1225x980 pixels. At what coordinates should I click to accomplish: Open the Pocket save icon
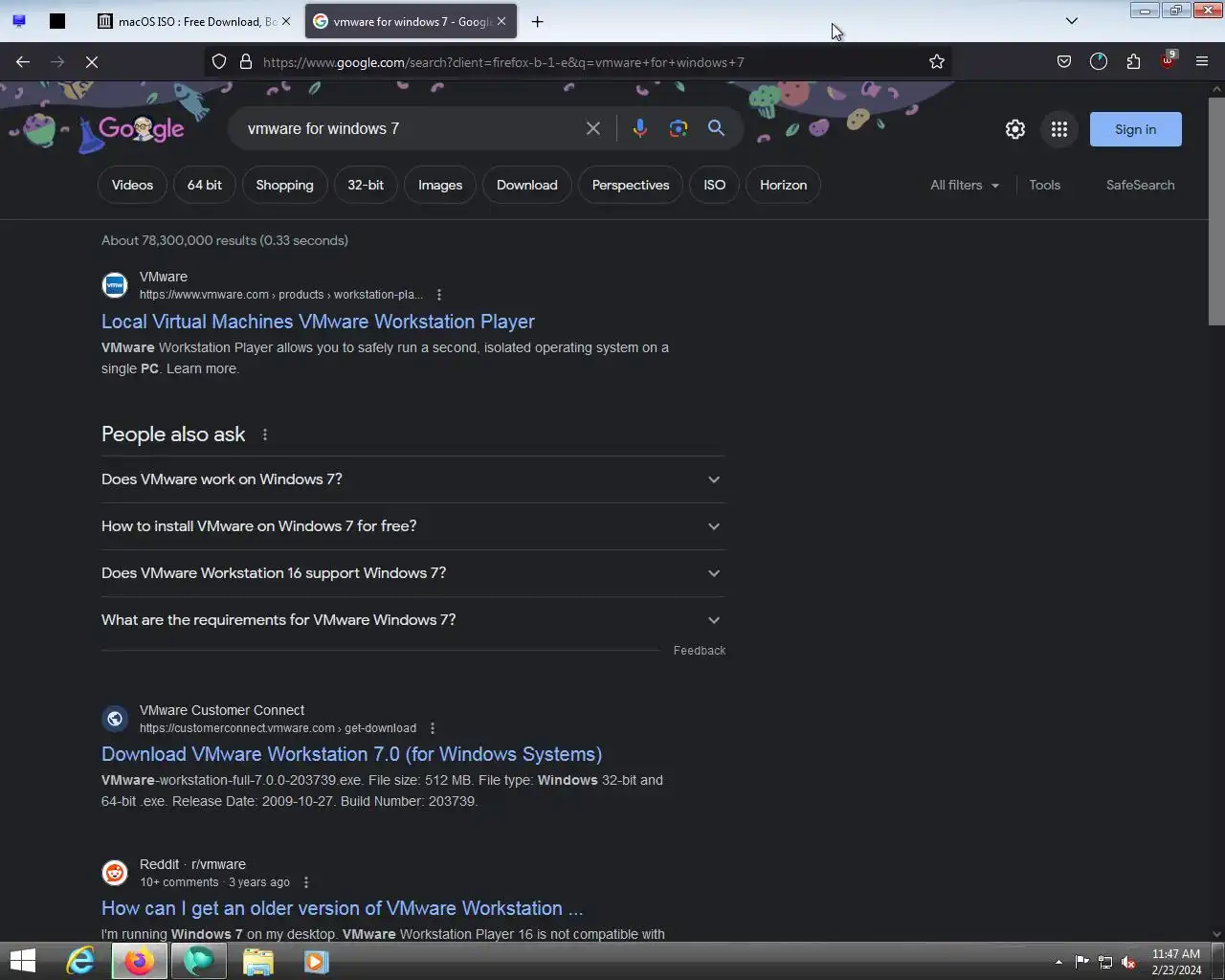pos(1064,62)
